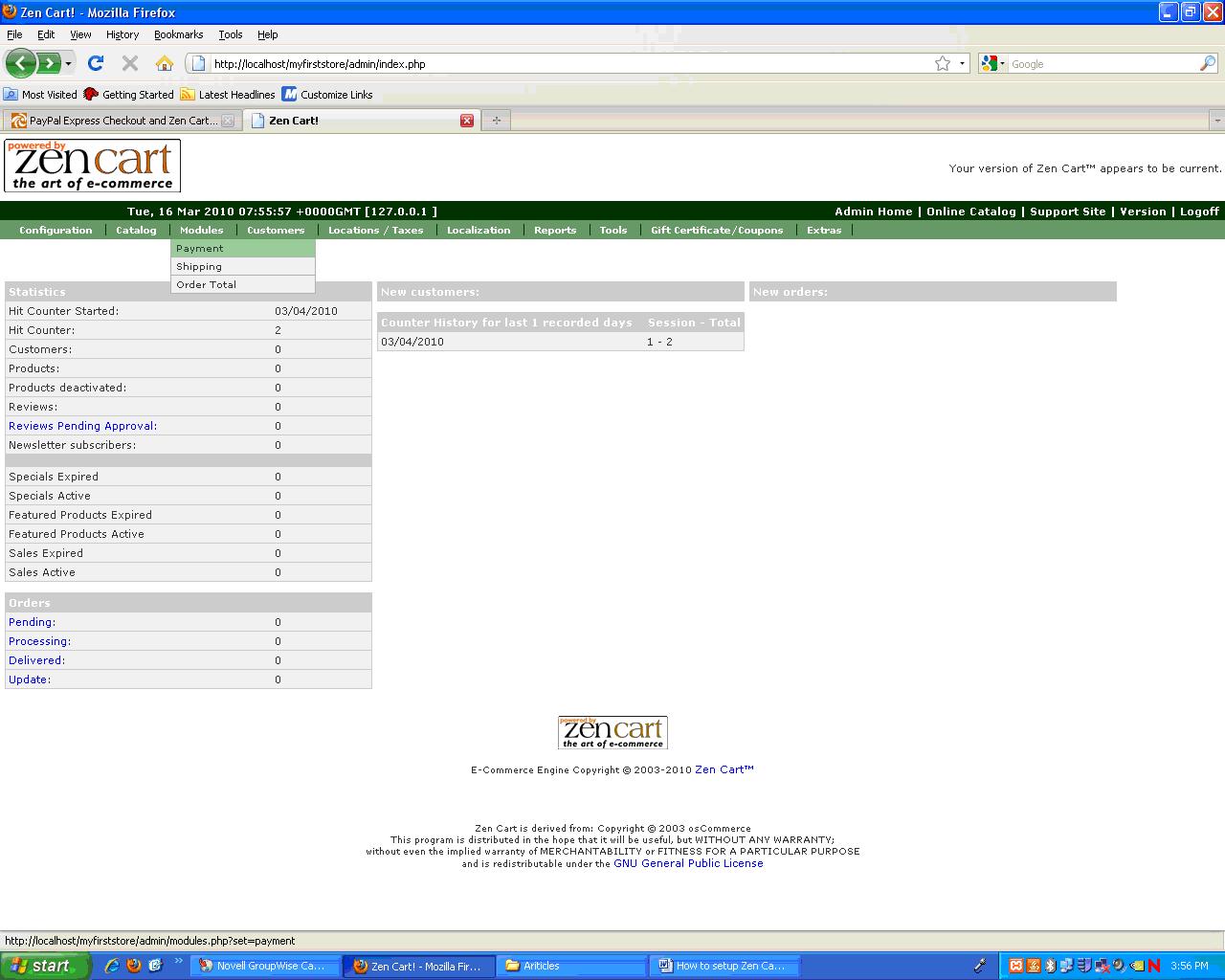Open the Tools menu in Firefox
This screenshot has height=980, width=1225.
pyautogui.click(x=231, y=34)
